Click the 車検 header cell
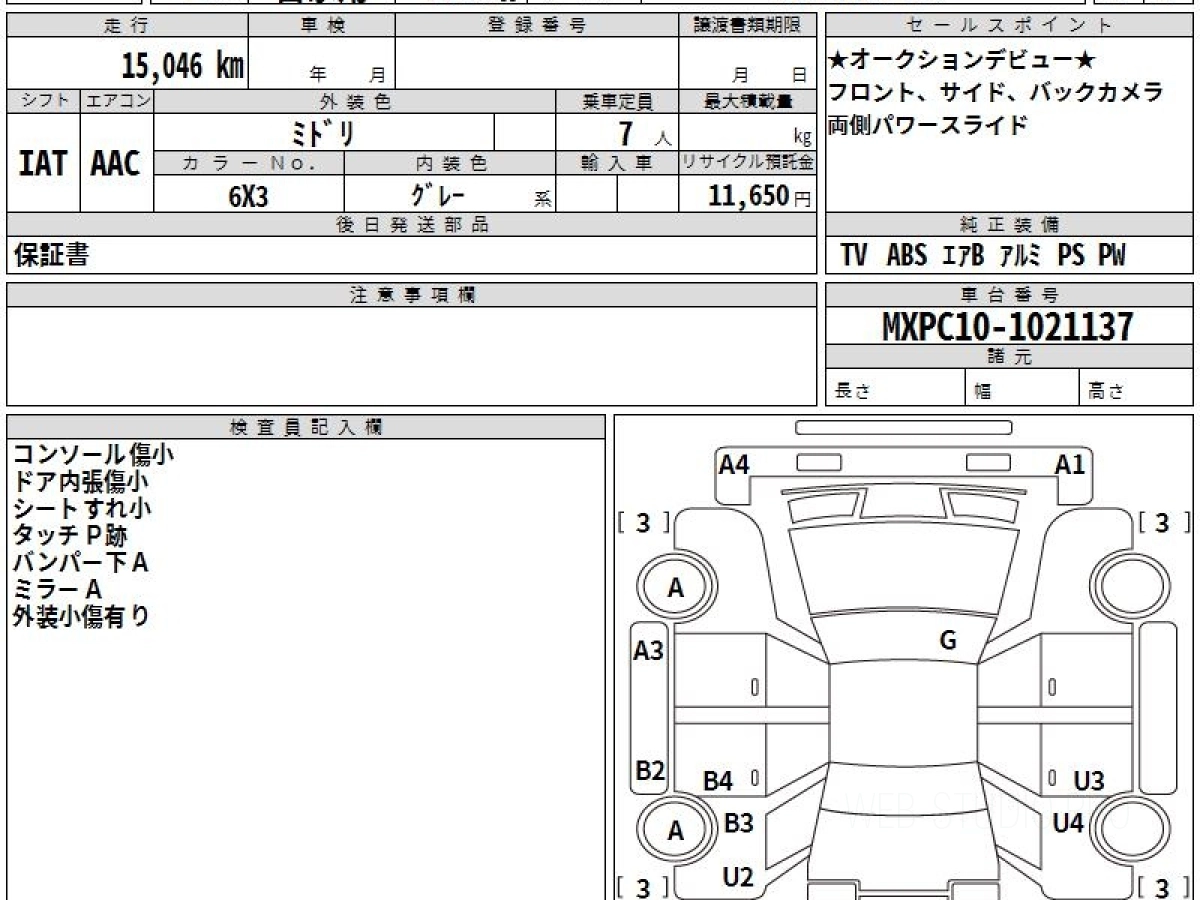 tap(322, 26)
